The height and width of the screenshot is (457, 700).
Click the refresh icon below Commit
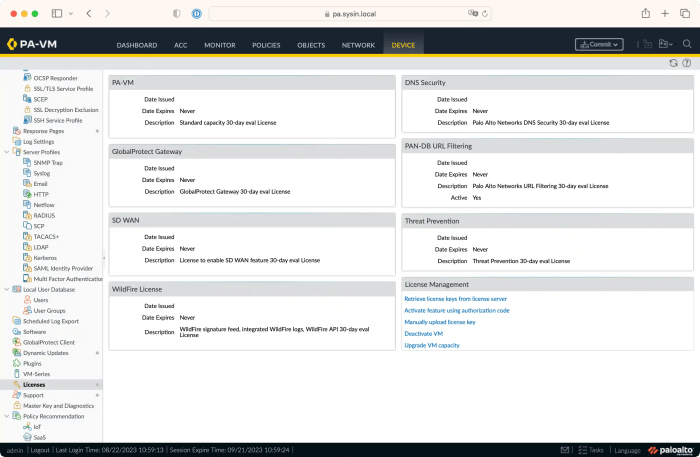pyautogui.click(x=673, y=63)
